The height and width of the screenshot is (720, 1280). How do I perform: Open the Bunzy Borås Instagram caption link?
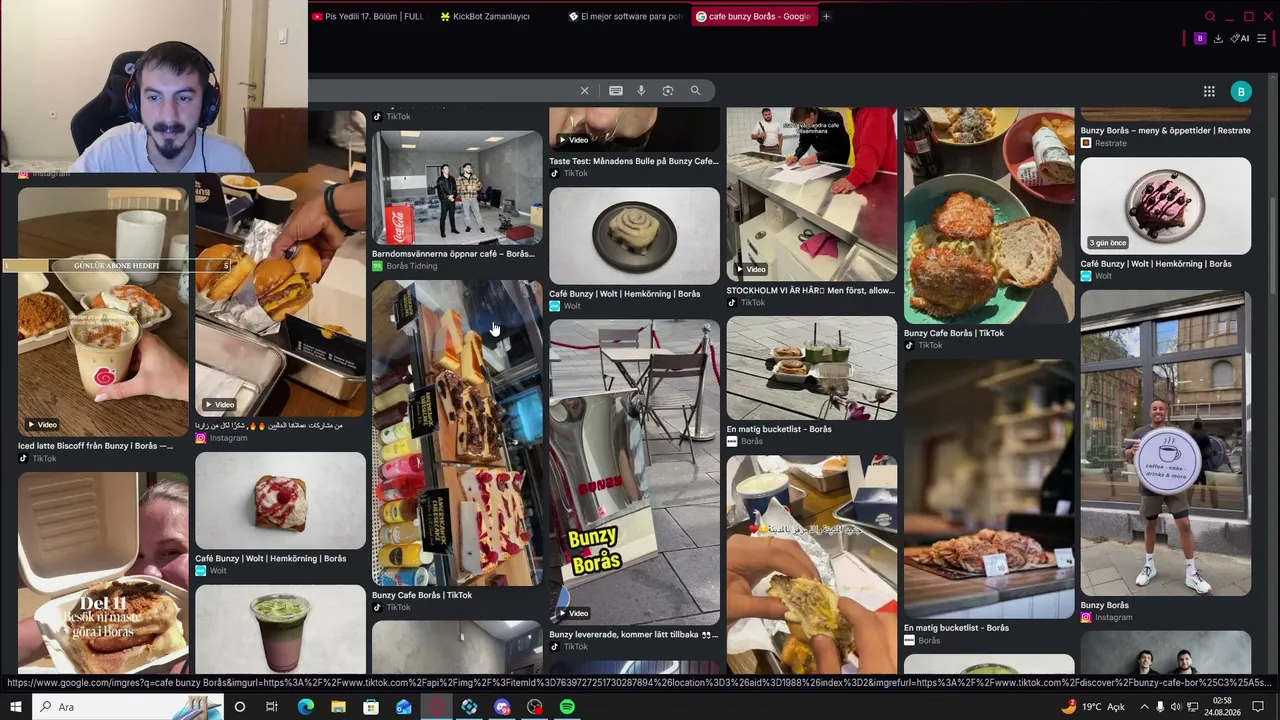[x=1104, y=605]
